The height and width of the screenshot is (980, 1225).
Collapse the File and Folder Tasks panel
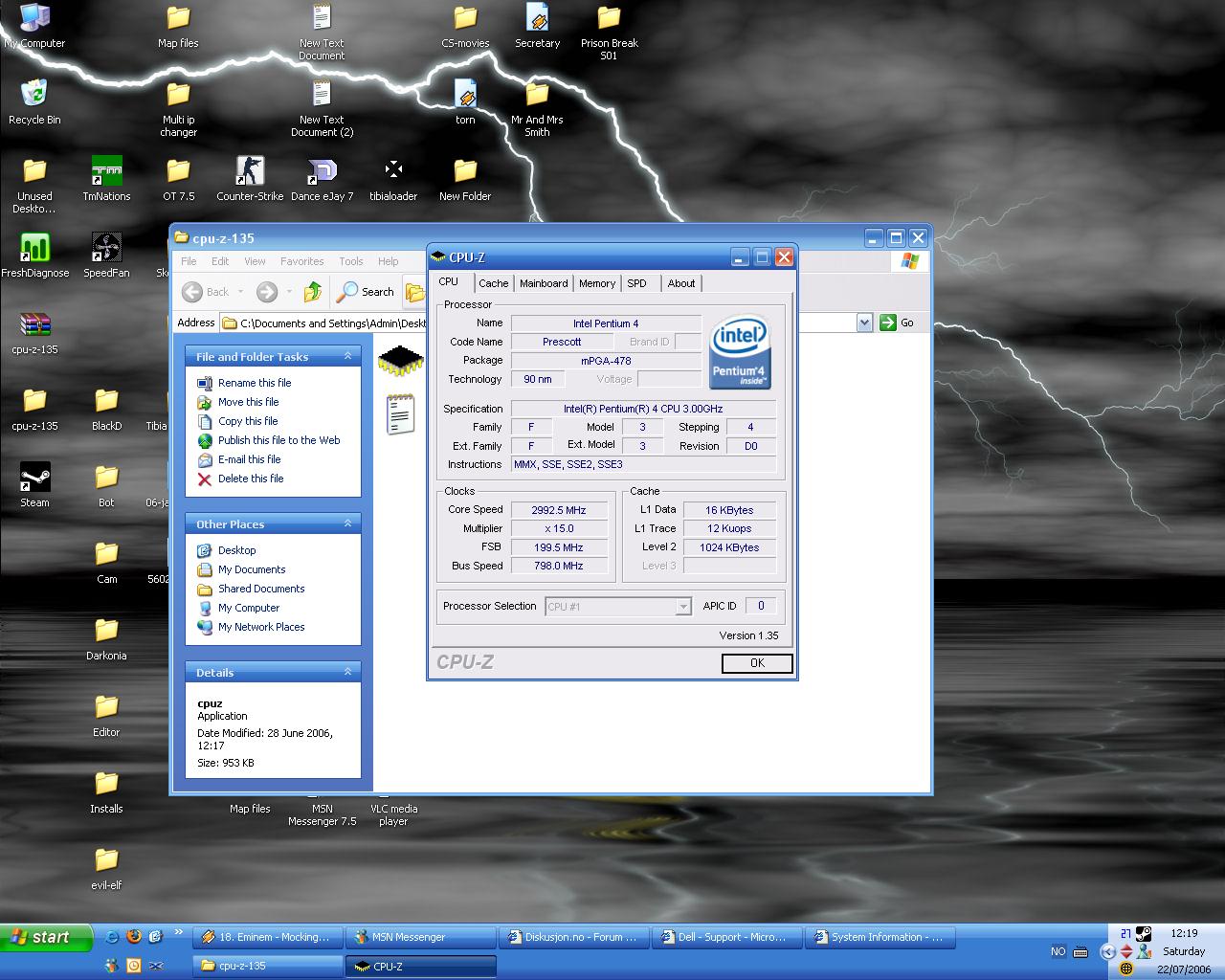click(x=347, y=356)
